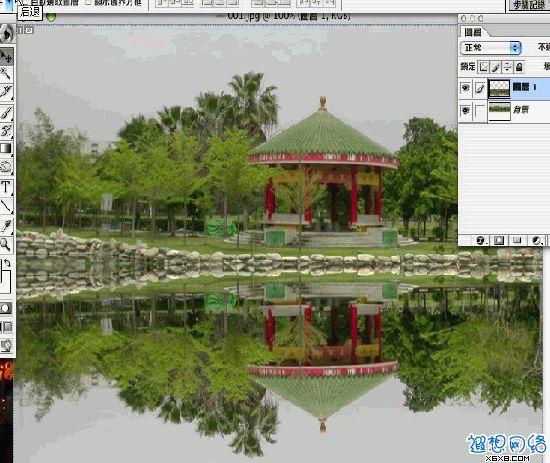
Task: Click Jump to ImageReady icon
Action: (6, 345)
